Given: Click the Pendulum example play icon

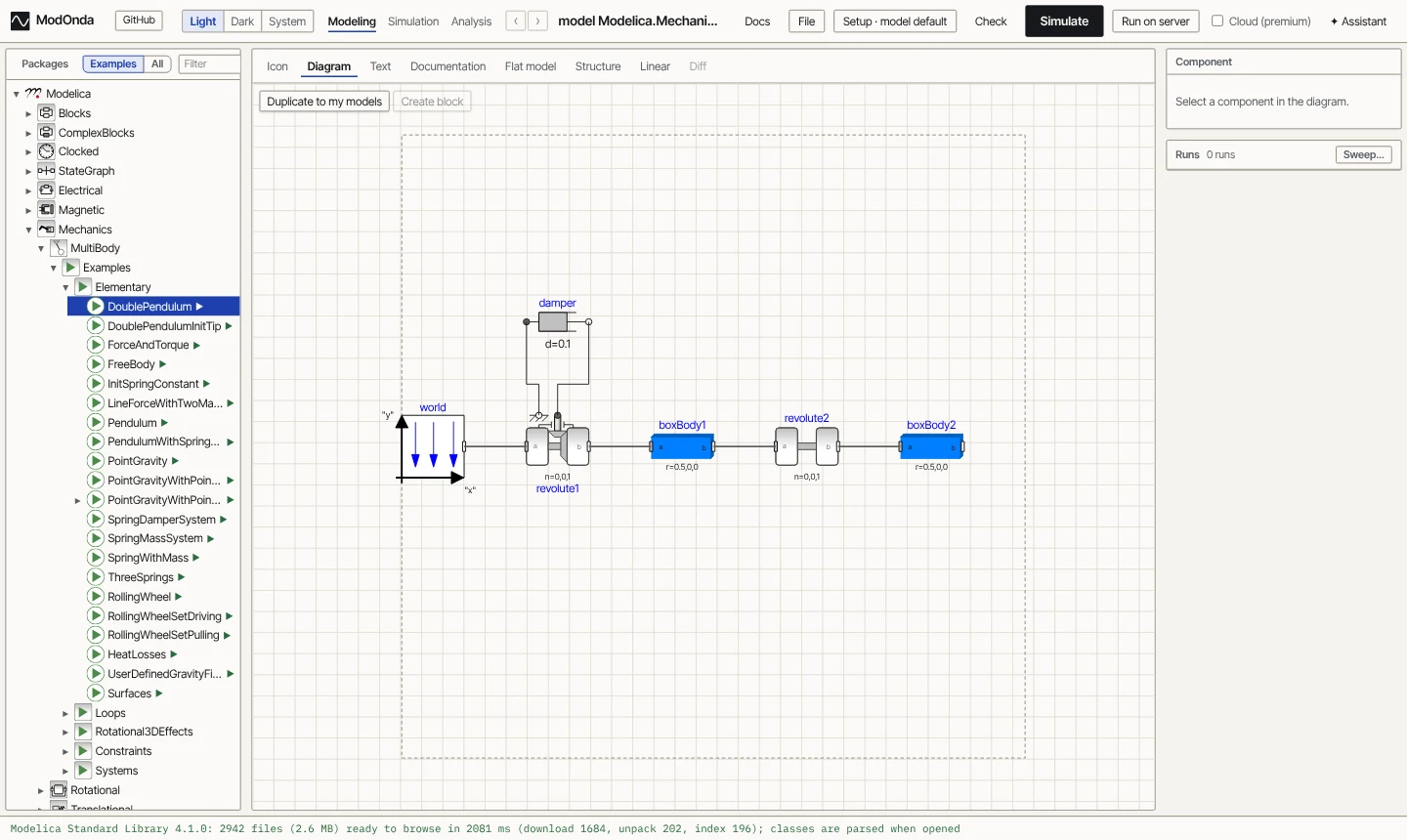Looking at the screenshot, I should (x=96, y=422).
